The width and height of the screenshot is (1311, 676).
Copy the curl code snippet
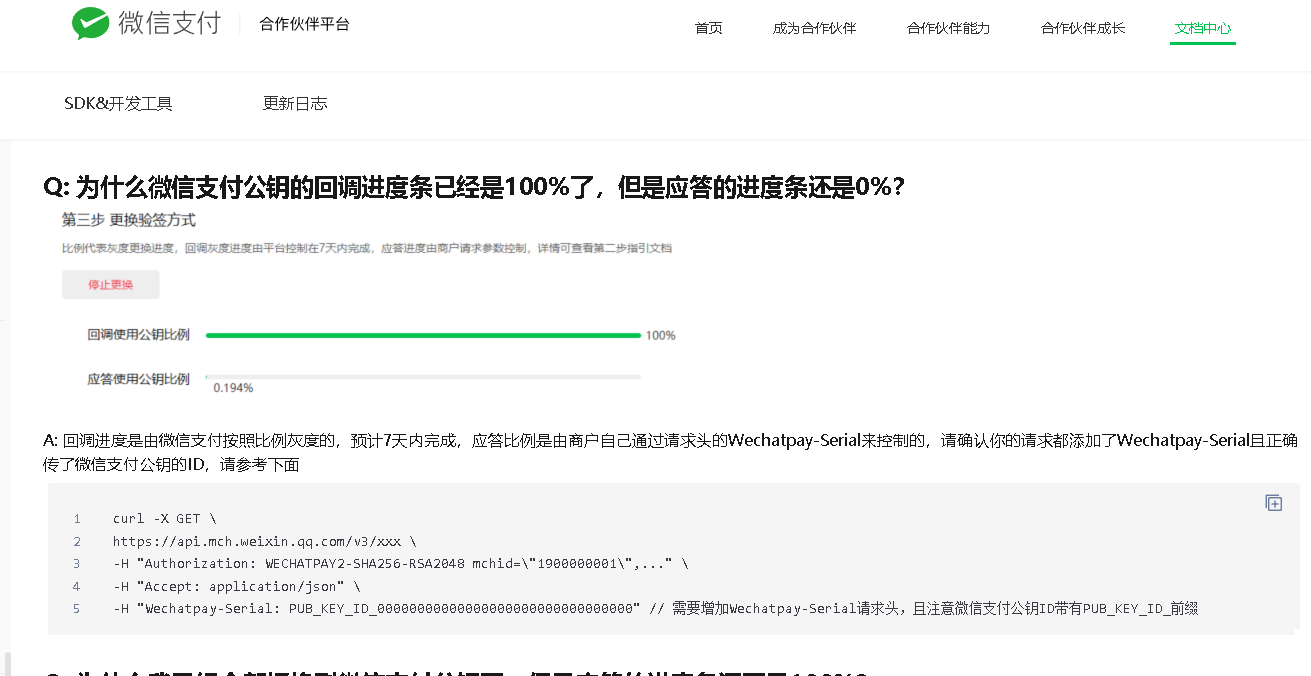[1273, 503]
